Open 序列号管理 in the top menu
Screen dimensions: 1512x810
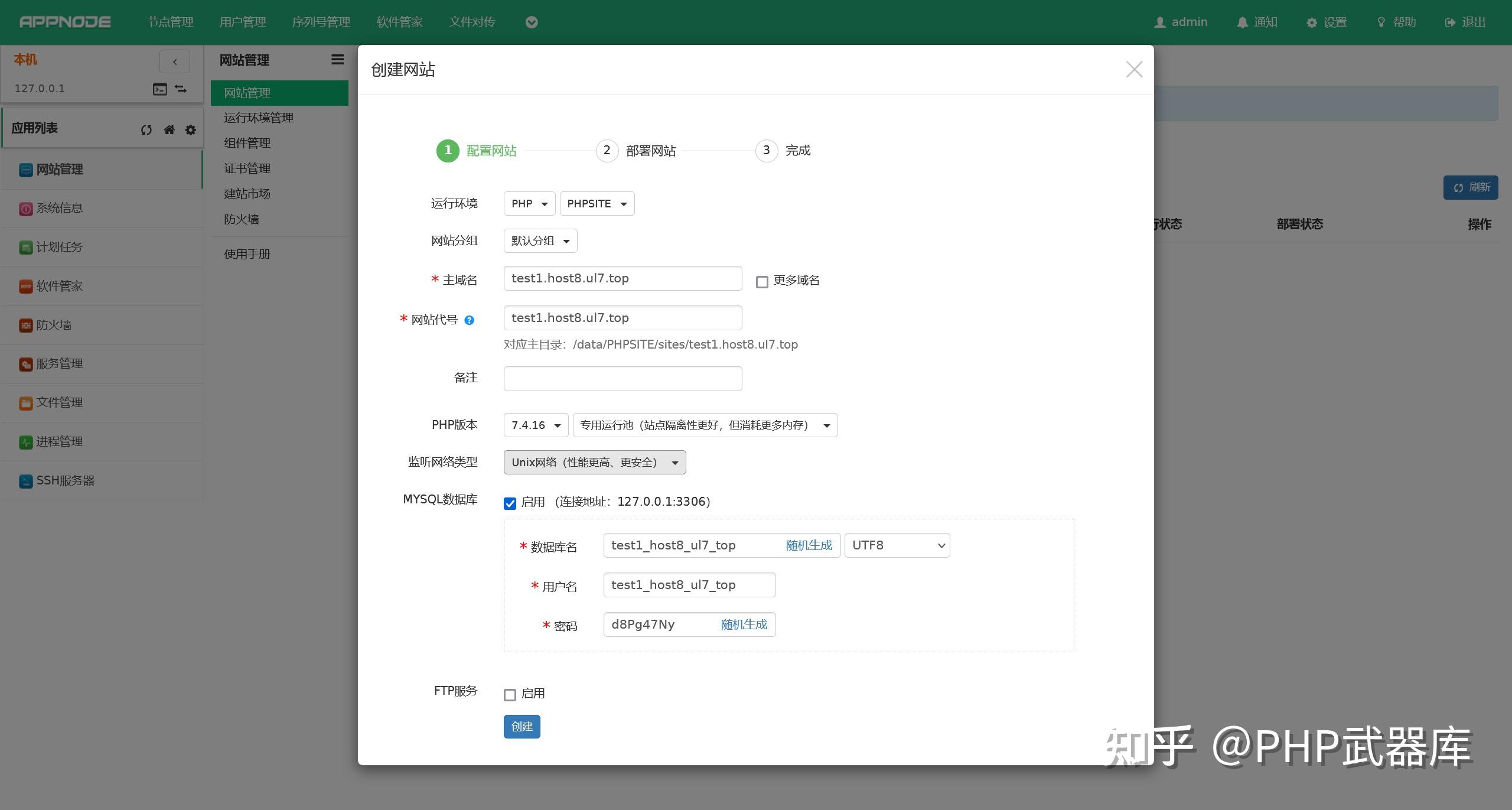pos(320,22)
